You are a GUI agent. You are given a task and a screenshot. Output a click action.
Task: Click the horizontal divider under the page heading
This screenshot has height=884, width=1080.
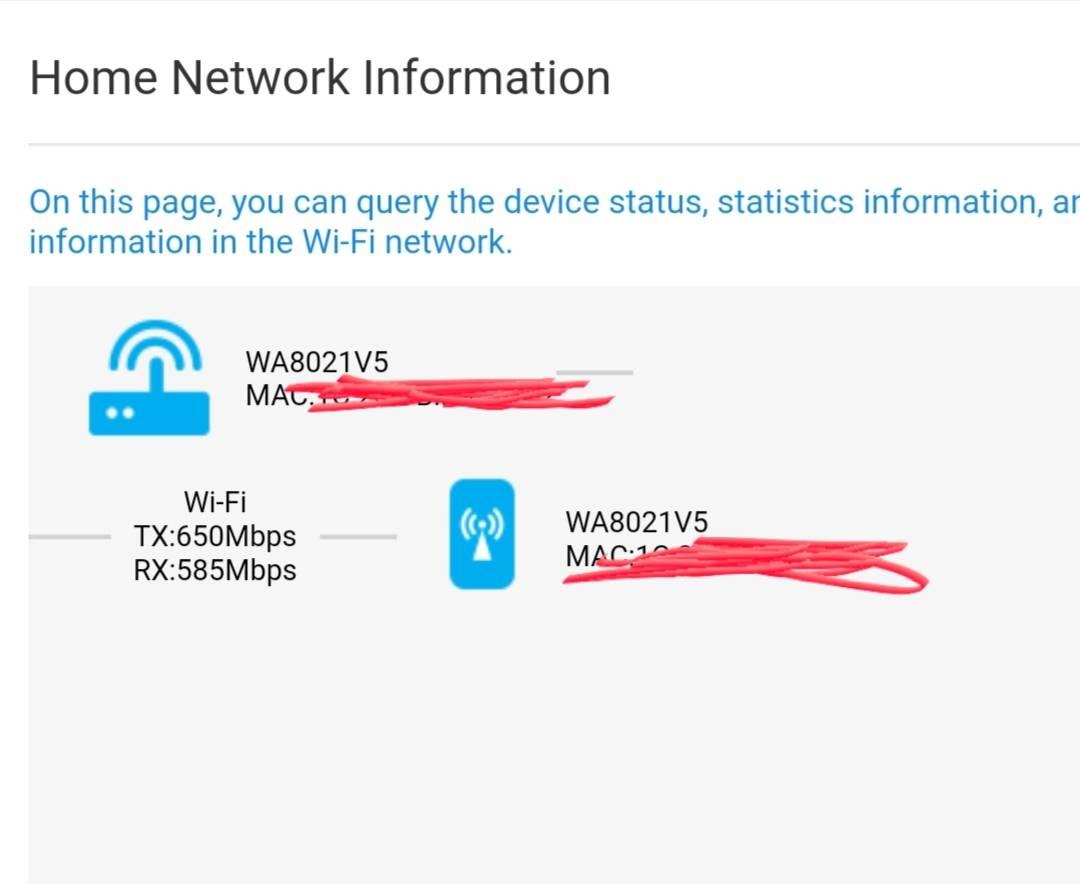click(554, 145)
